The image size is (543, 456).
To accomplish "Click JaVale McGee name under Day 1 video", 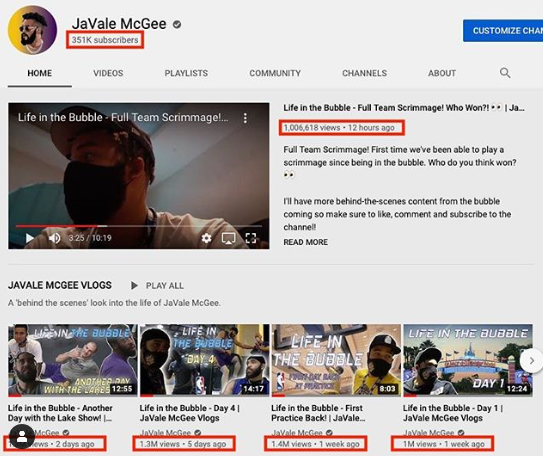I will pyautogui.click(x=429, y=433).
